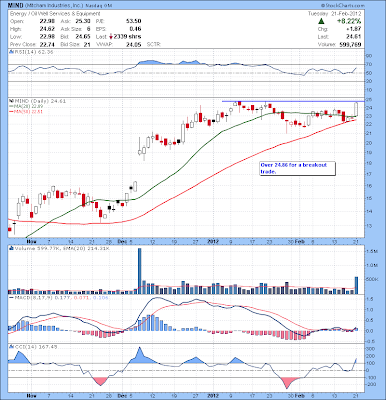386x400 pixels.
Task: Click the -200 label on the CCI axis
Action: click(x=372, y=384)
